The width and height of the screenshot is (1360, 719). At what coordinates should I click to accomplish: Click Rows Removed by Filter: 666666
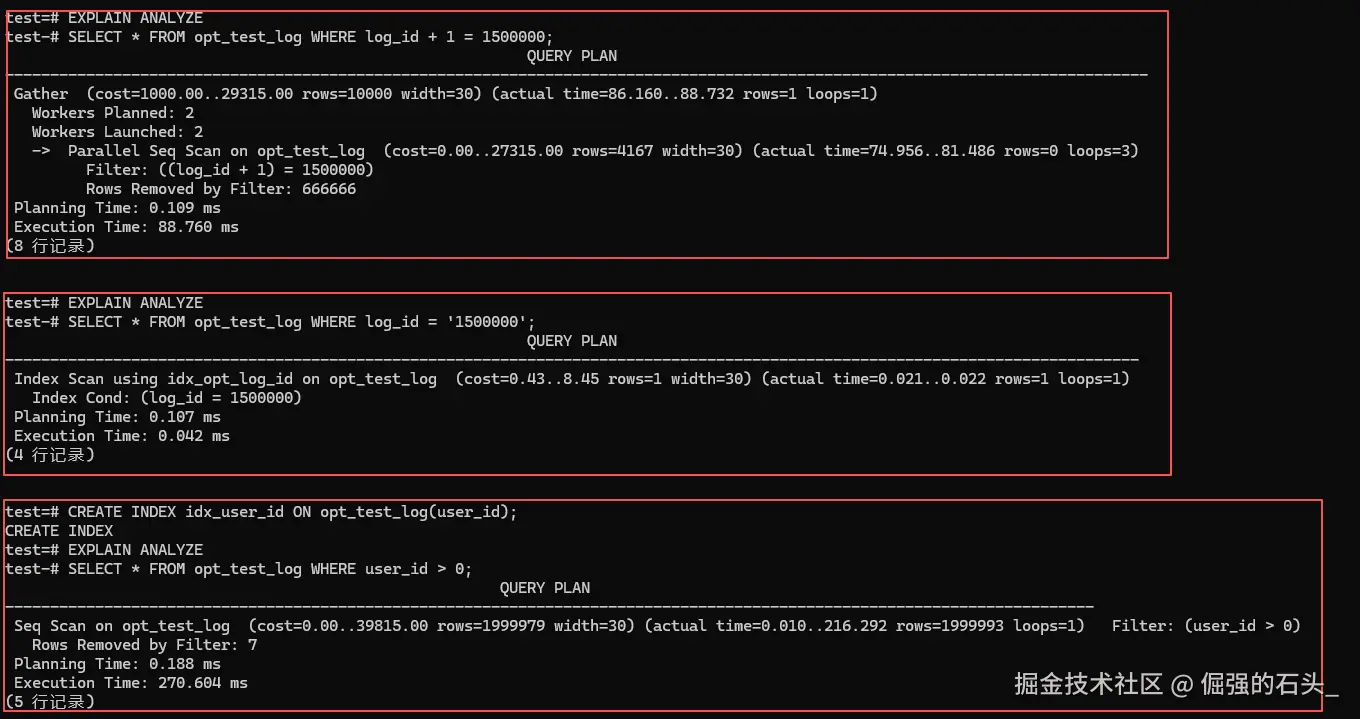(x=221, y=189)
